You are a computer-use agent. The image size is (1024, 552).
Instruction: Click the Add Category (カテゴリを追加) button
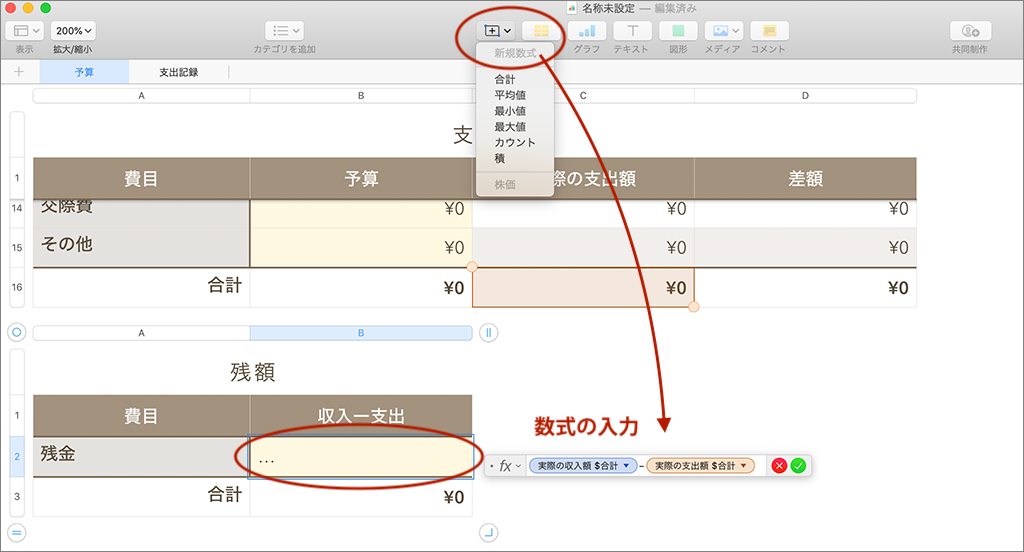[x=284, y=31]
